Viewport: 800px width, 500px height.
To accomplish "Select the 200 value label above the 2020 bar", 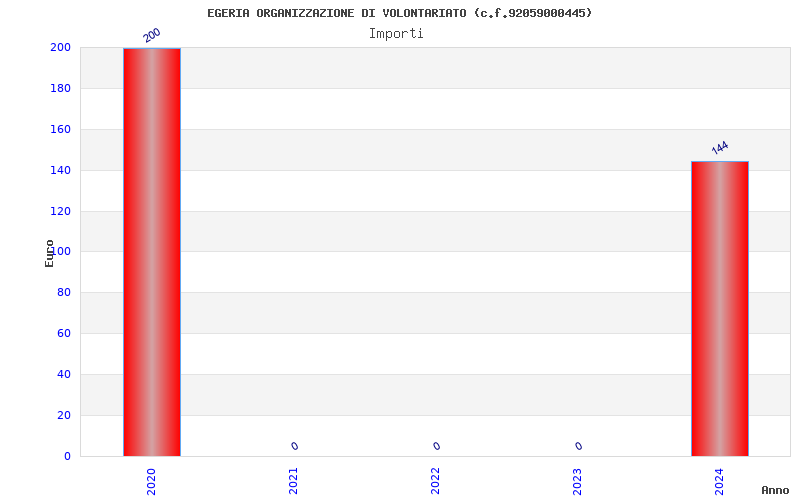I will pyautogui.click(x=152, y=35).
